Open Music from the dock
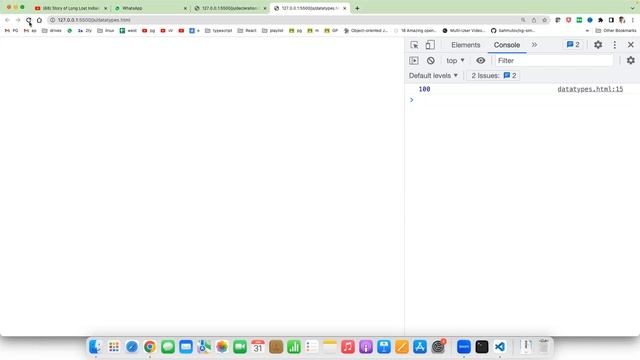The height and width of the screenshot is (360, 640). pos(348,347)
